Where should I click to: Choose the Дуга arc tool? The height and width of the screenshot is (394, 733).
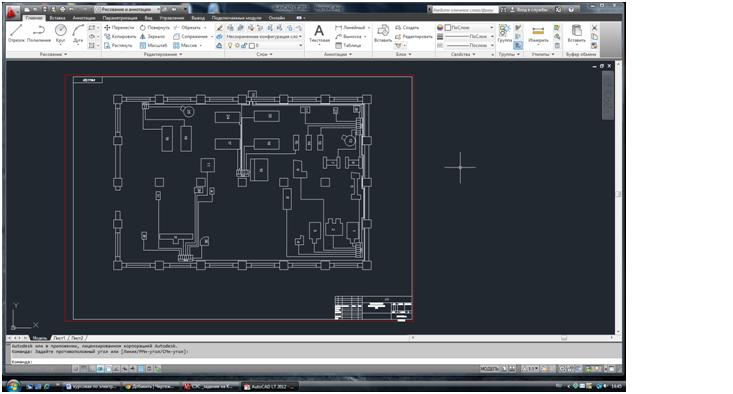[78, 34]
